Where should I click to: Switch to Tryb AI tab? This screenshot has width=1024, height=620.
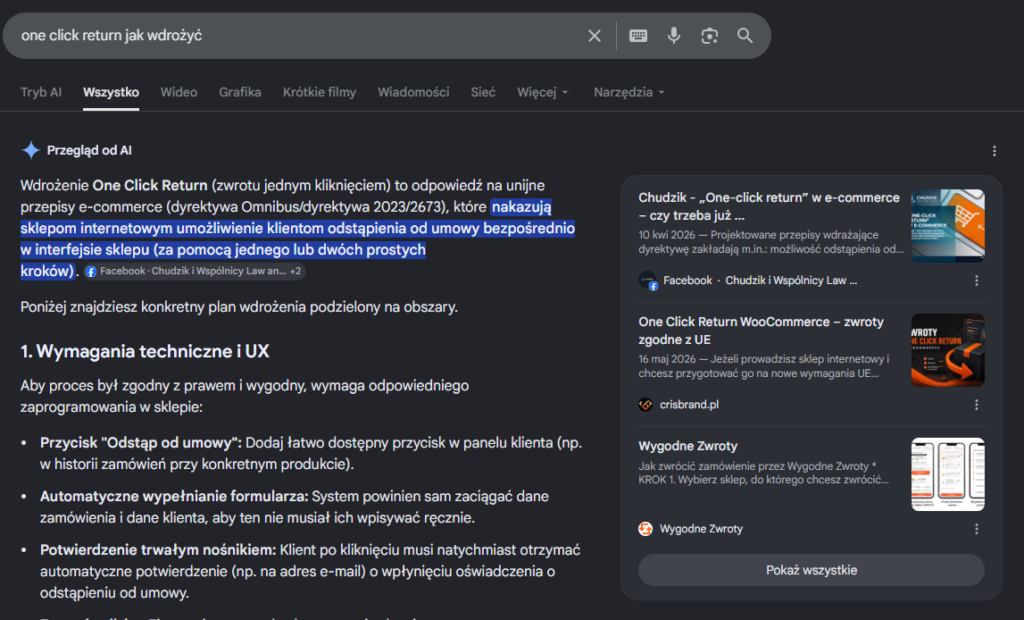(x=41, y=92)
